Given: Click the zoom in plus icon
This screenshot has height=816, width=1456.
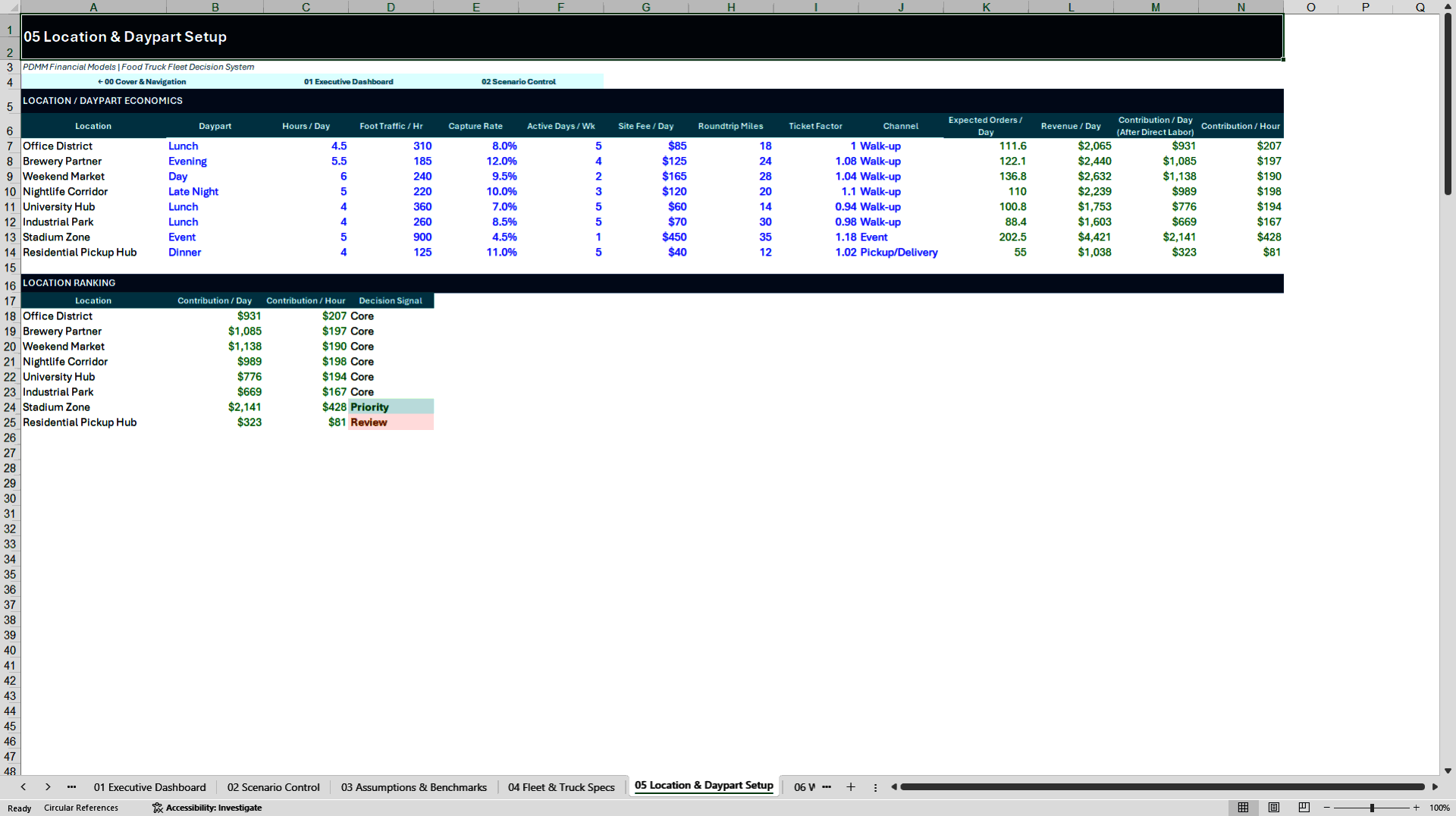Looking at the screenshot, I should 1416,808.
